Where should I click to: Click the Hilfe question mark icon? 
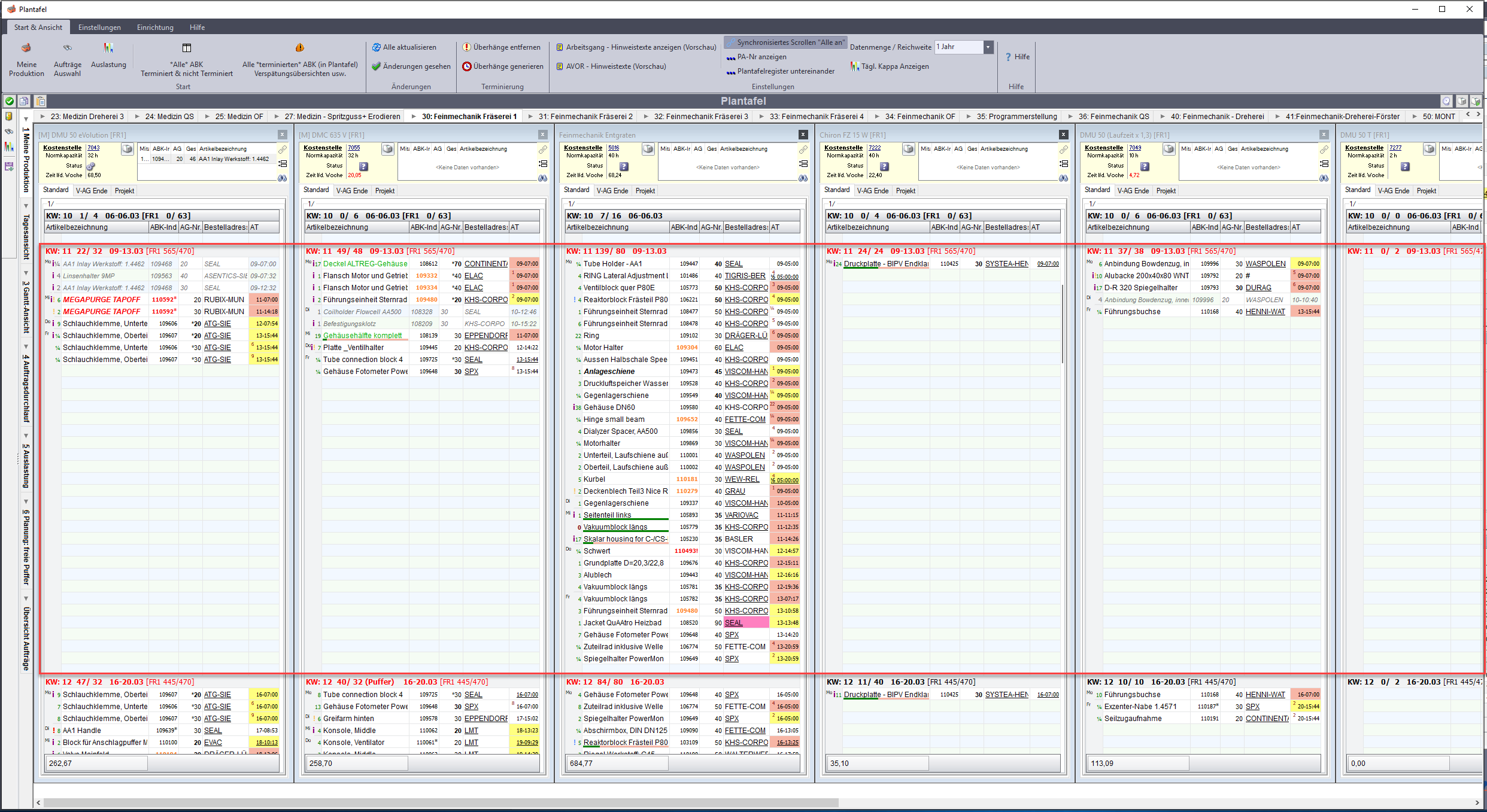[1008, 57]
